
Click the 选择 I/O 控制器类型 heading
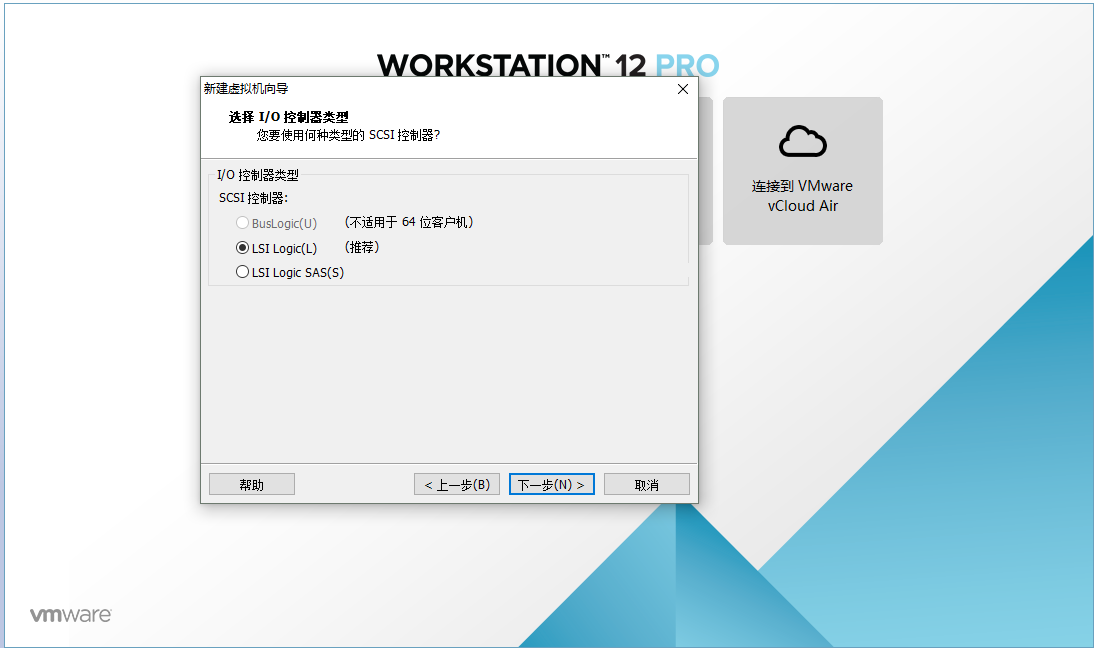pyautogui.click(x=288, y=117)
